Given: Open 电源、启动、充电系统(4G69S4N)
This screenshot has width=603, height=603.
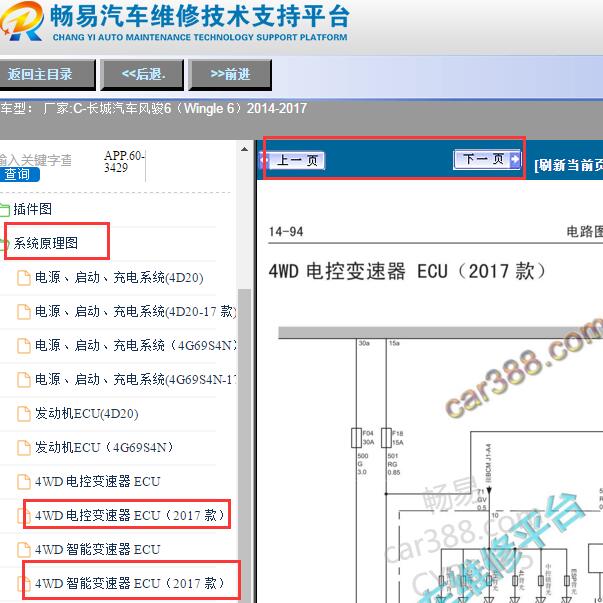Looking at the screenshot, I should 135,345.
